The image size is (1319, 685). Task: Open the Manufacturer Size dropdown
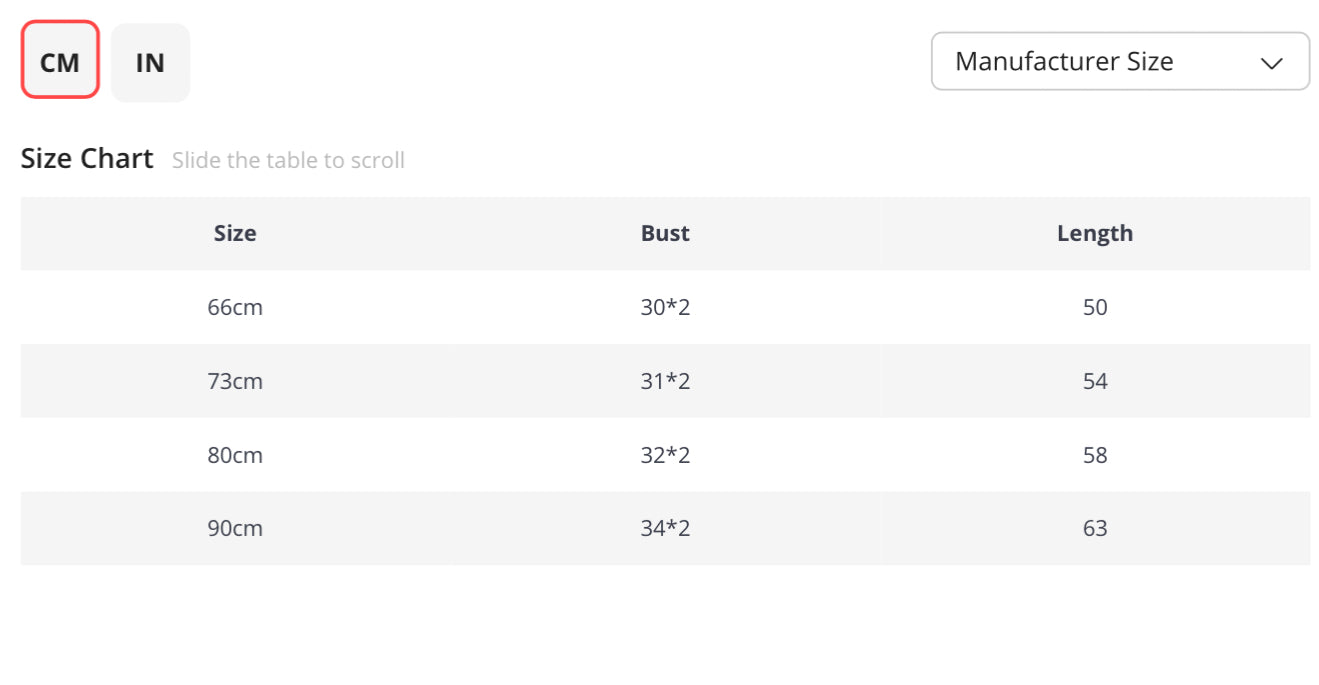1119,62
